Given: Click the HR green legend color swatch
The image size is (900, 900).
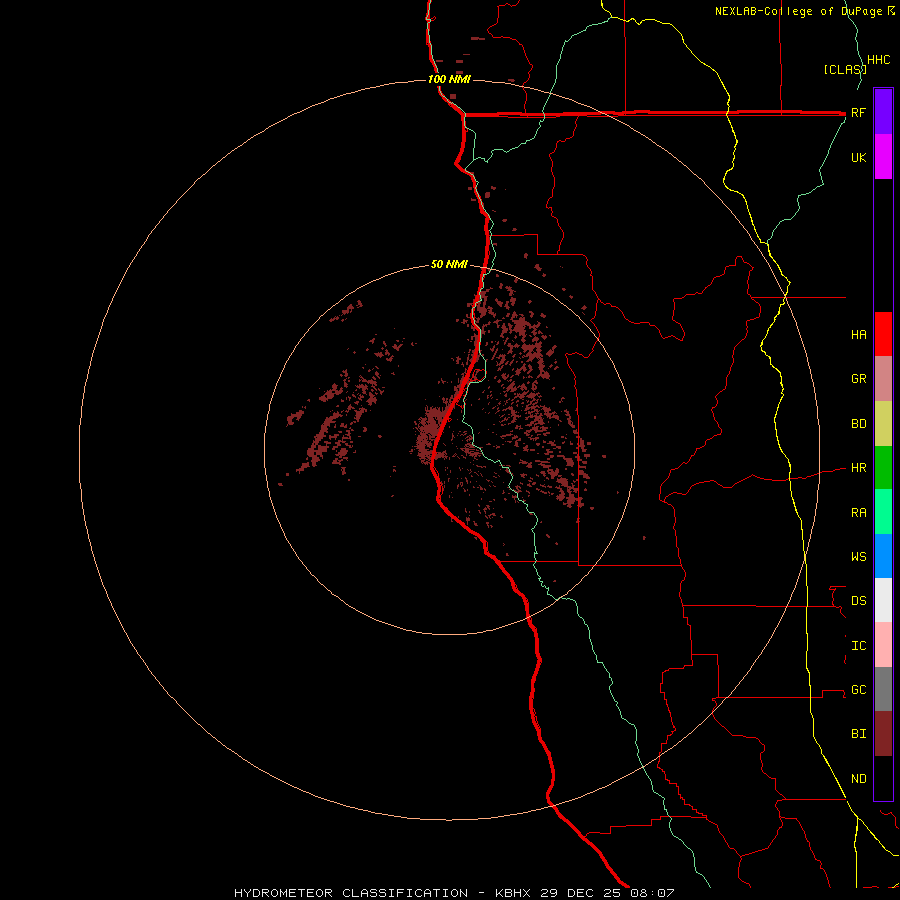Looking at the screenshot, I should point(883,468).
